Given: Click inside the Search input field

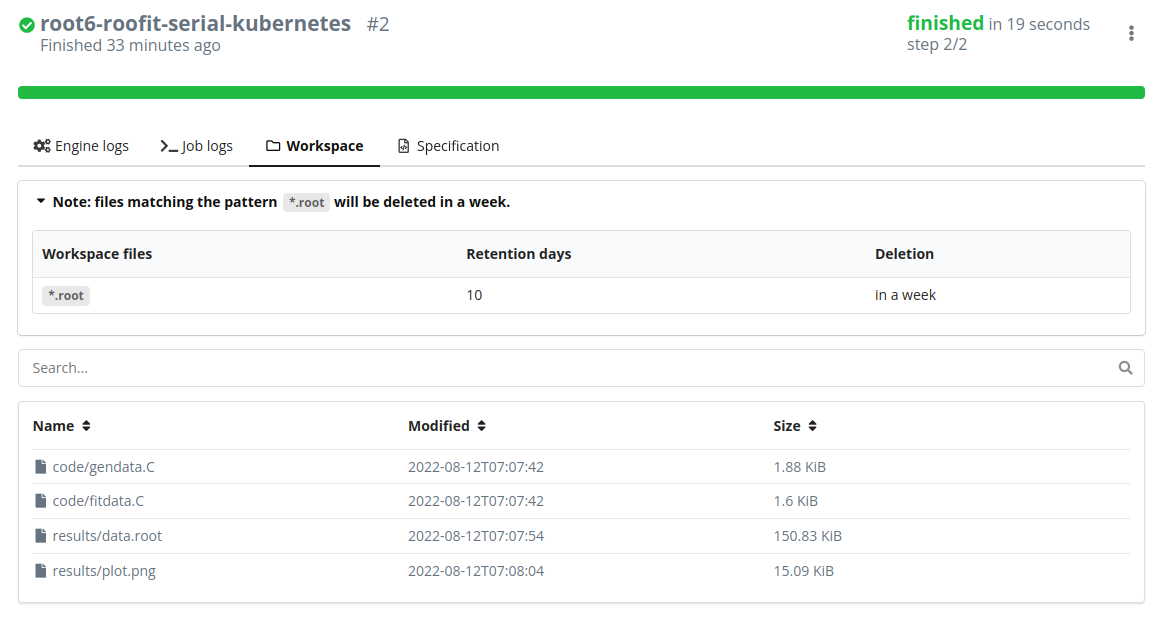Looking at the screenshot, I should 400,367.
